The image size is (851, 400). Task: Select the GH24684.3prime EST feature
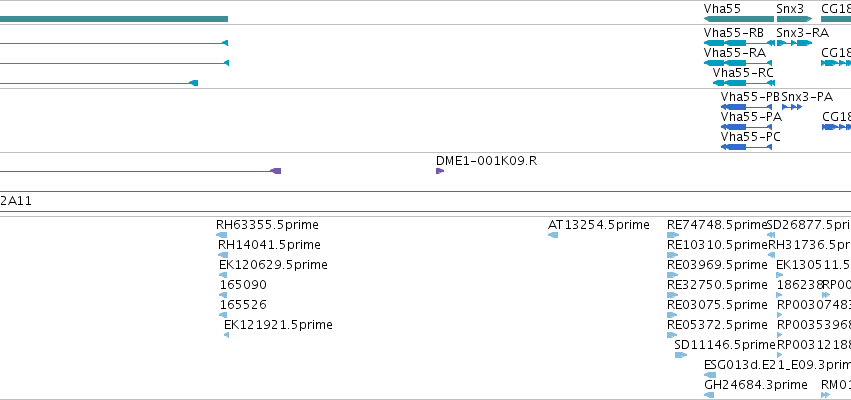[x=709, y=395]
